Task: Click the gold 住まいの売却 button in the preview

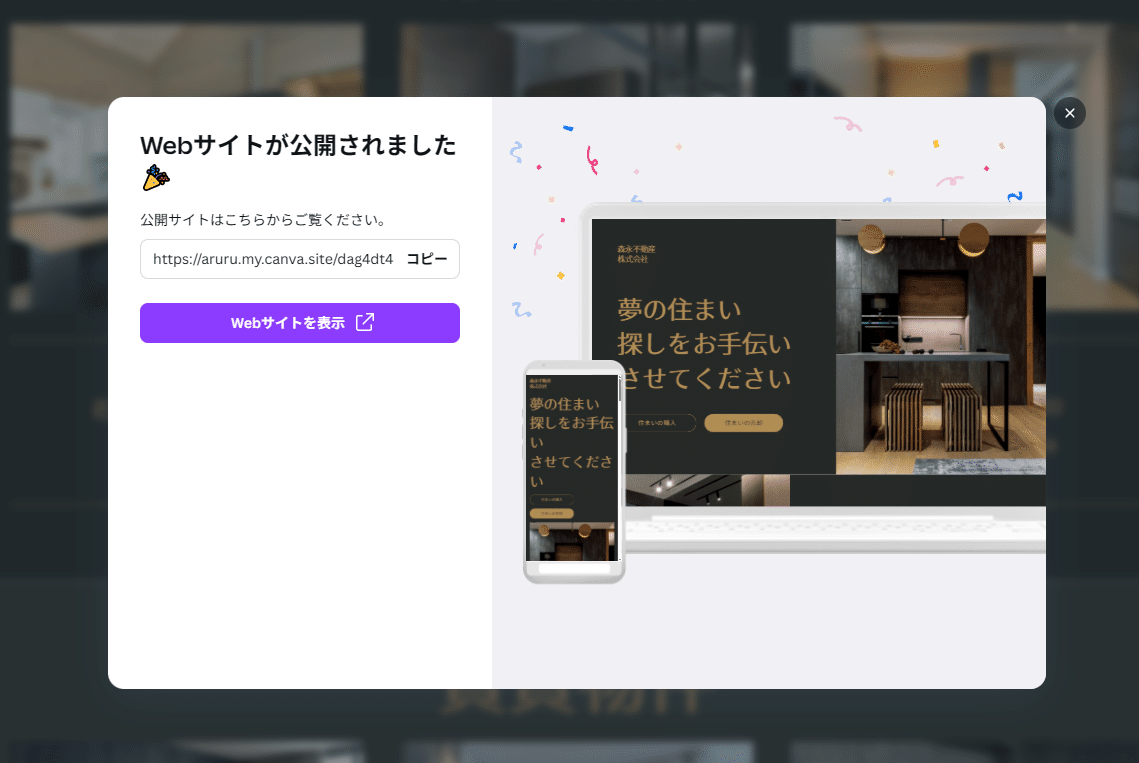Action: pos(745,422)
